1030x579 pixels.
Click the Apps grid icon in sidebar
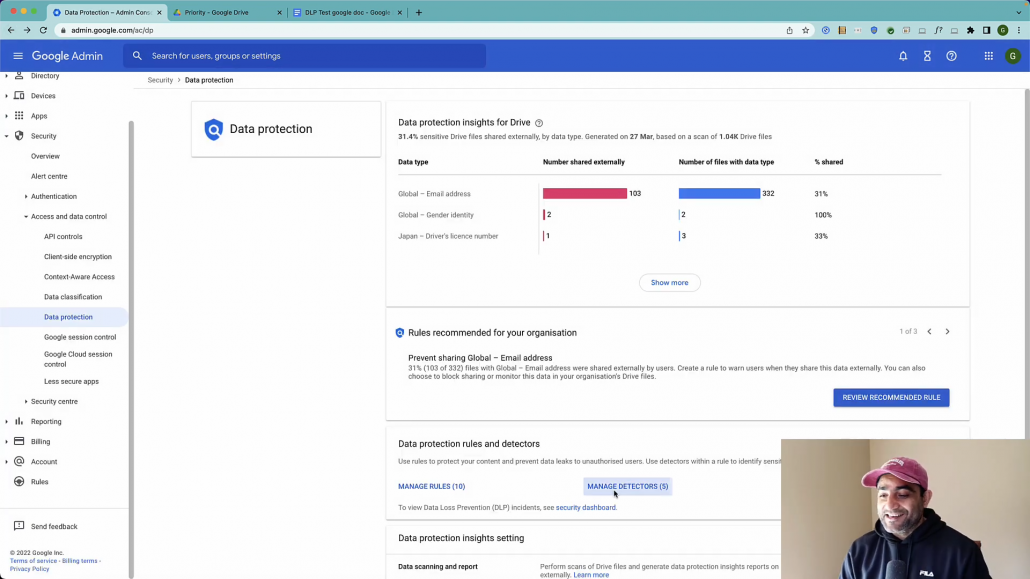tap(19, 116)
